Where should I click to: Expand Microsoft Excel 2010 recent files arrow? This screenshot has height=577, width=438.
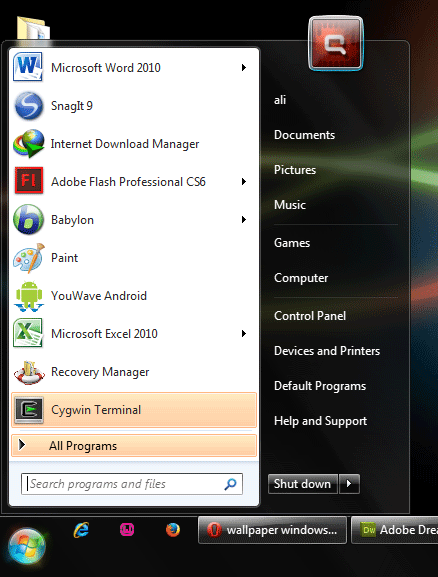243,333
